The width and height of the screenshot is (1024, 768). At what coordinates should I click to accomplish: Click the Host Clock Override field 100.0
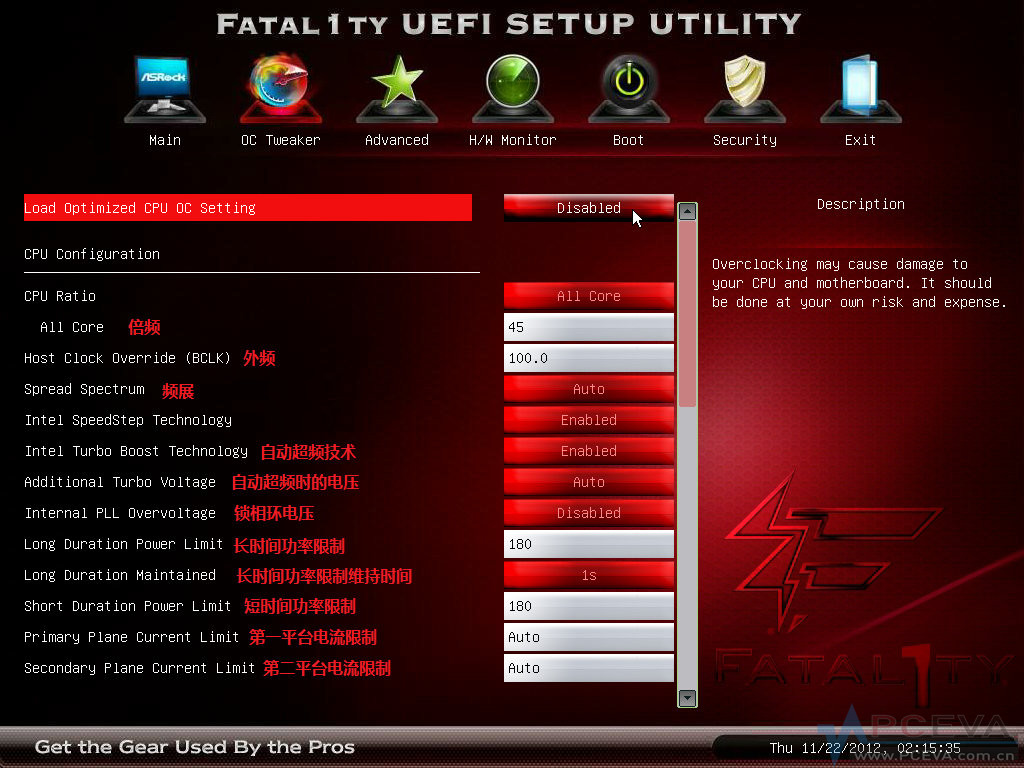coord(588,358)
